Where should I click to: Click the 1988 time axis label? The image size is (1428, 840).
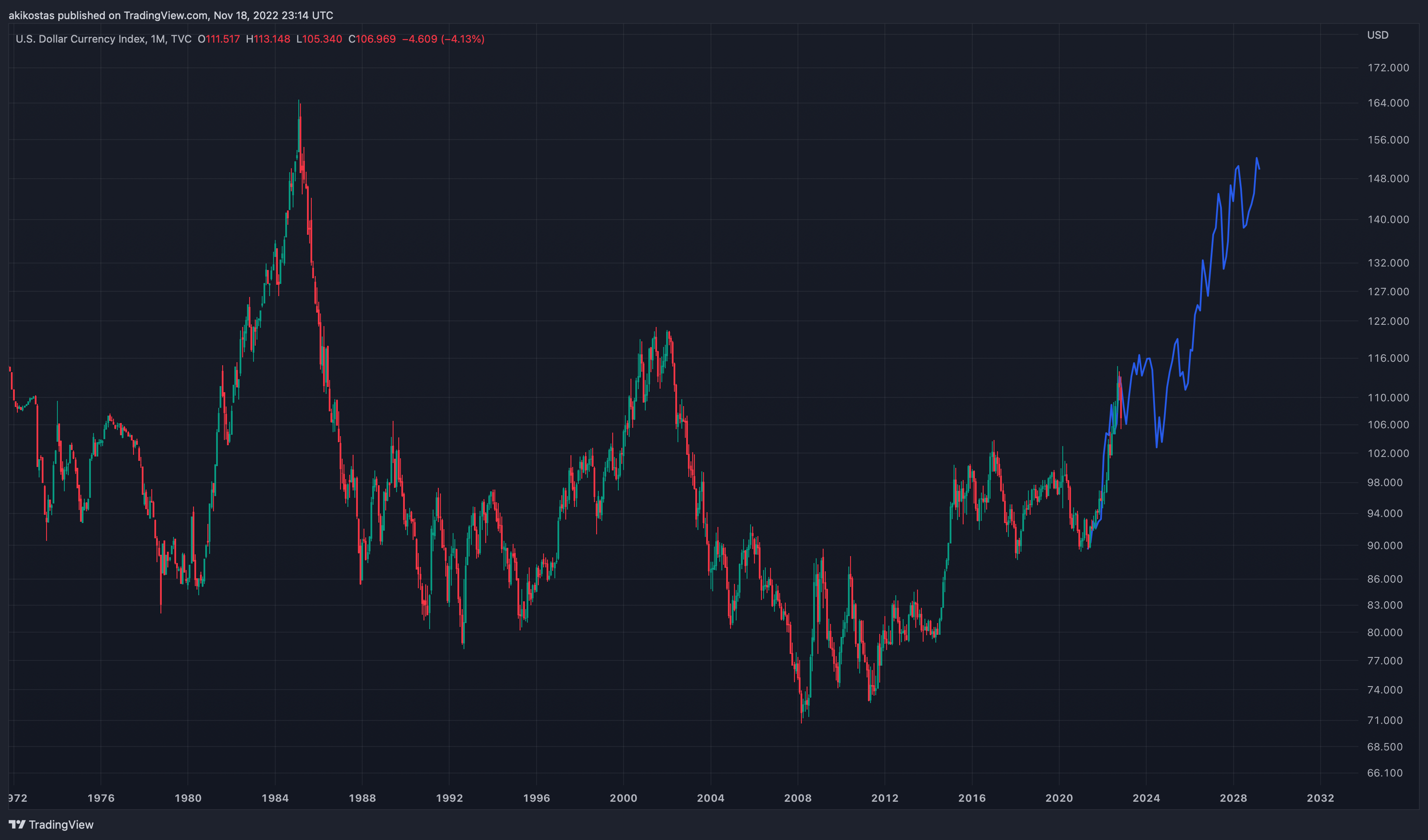click(362, 798)
